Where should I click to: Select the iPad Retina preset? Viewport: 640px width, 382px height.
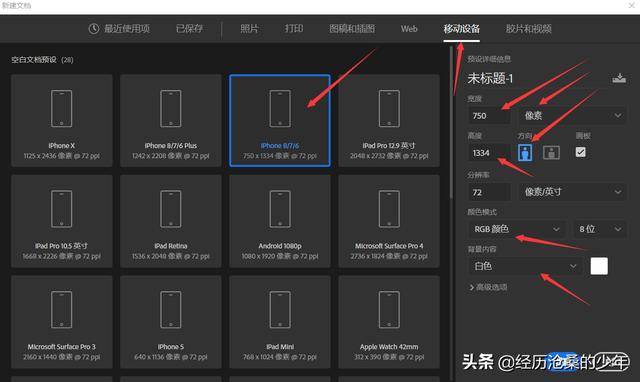[x=171, y=221]
